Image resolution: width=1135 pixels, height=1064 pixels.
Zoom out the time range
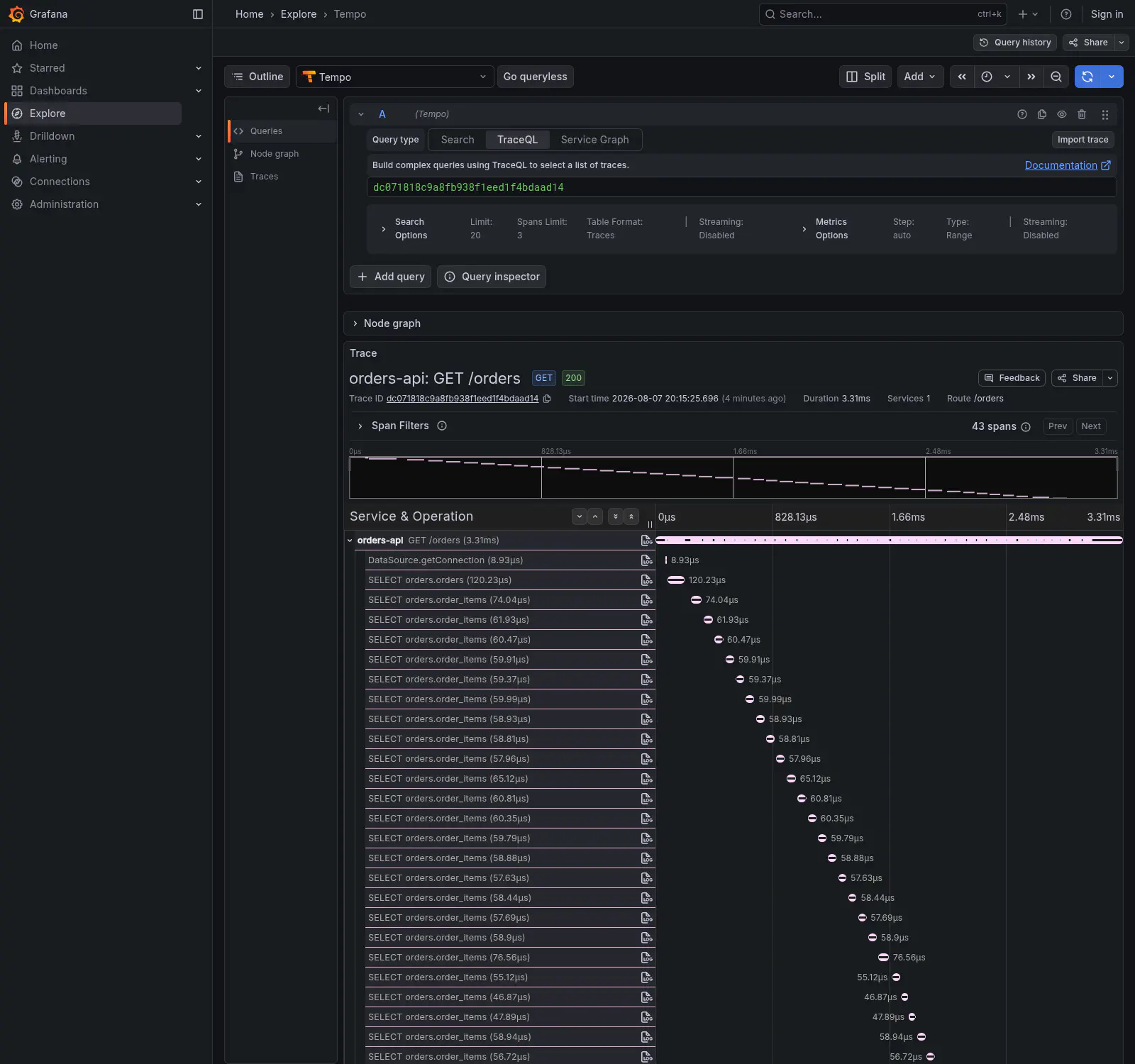click(1056, 77)
